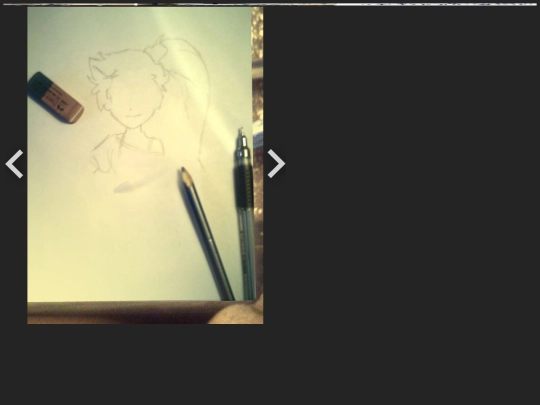The height and width of the screenshot is (405, 540).
Task: Click the pencil sketch photo in the viewer
Action: point(145,165)
